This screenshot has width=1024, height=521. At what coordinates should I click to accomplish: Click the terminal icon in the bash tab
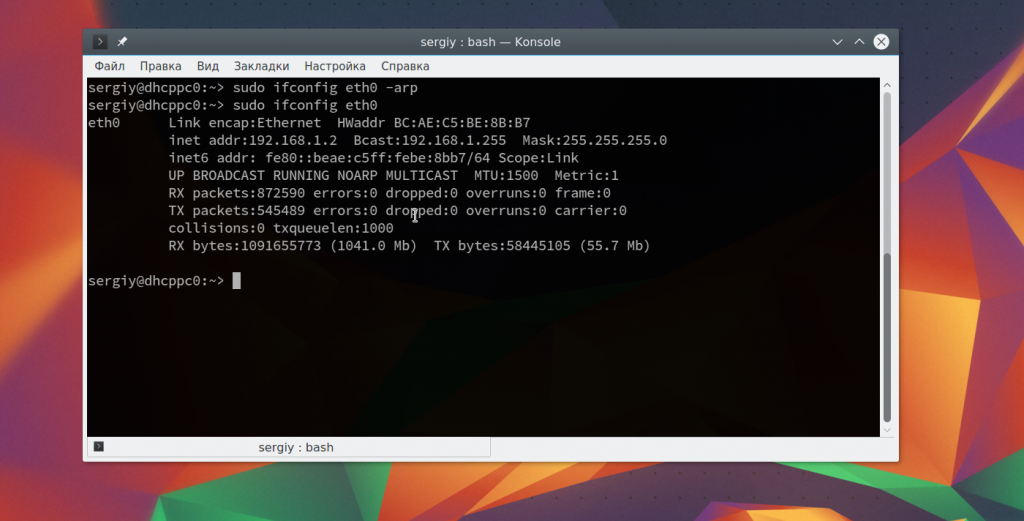point(99,447)
